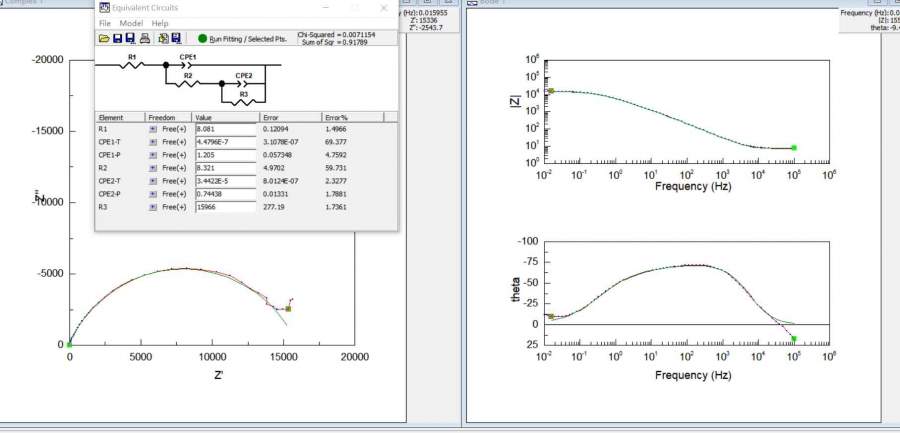Open the freedom selector for CPE1-P

153,155
